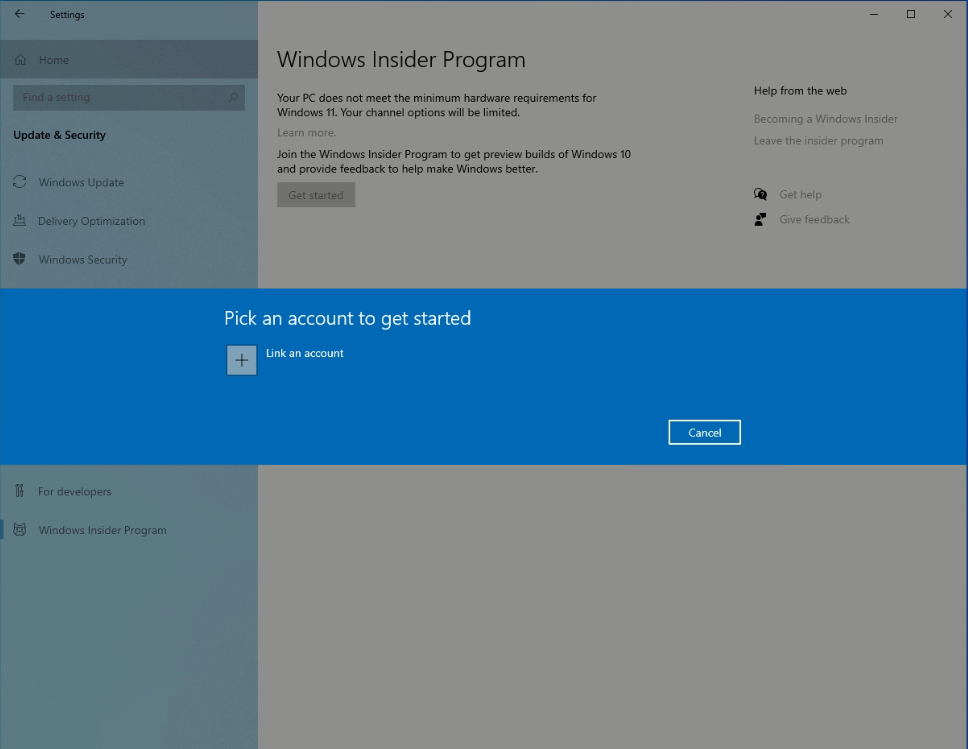The image size is (968, 749).
Task: Go back using the Settings back arrow
Action: pos(20,14)
